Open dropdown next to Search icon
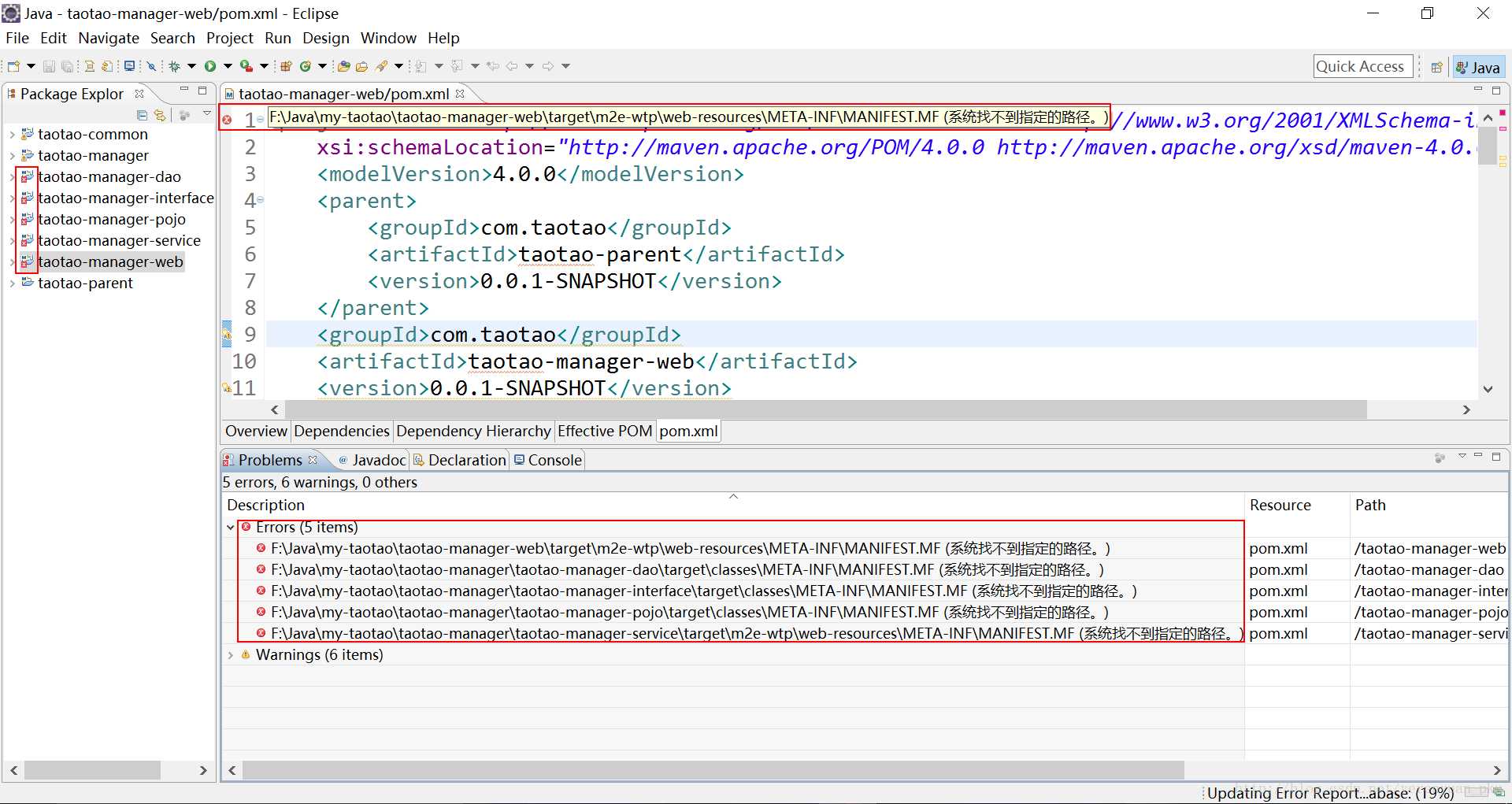1512x804 pixels. 399,66
